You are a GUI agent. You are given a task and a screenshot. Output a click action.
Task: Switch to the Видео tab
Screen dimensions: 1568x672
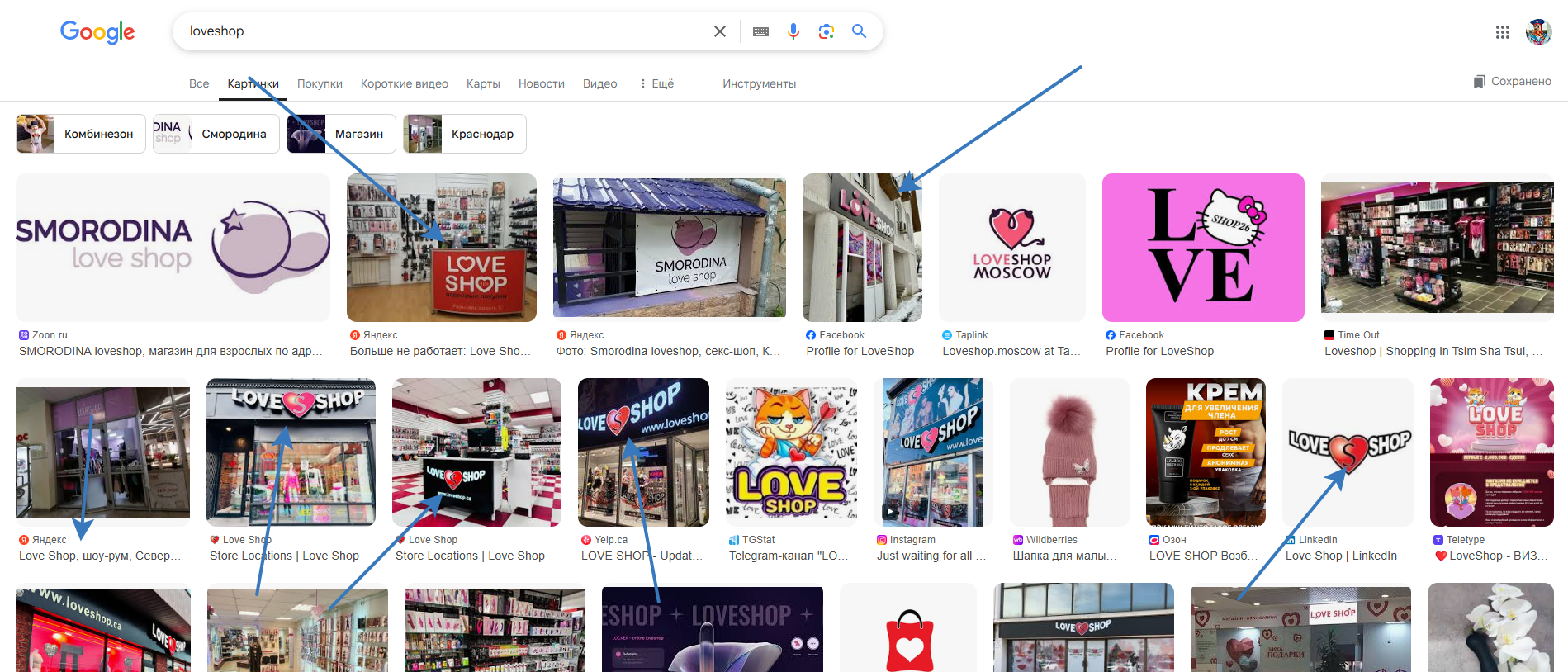[x=600, y=83]
